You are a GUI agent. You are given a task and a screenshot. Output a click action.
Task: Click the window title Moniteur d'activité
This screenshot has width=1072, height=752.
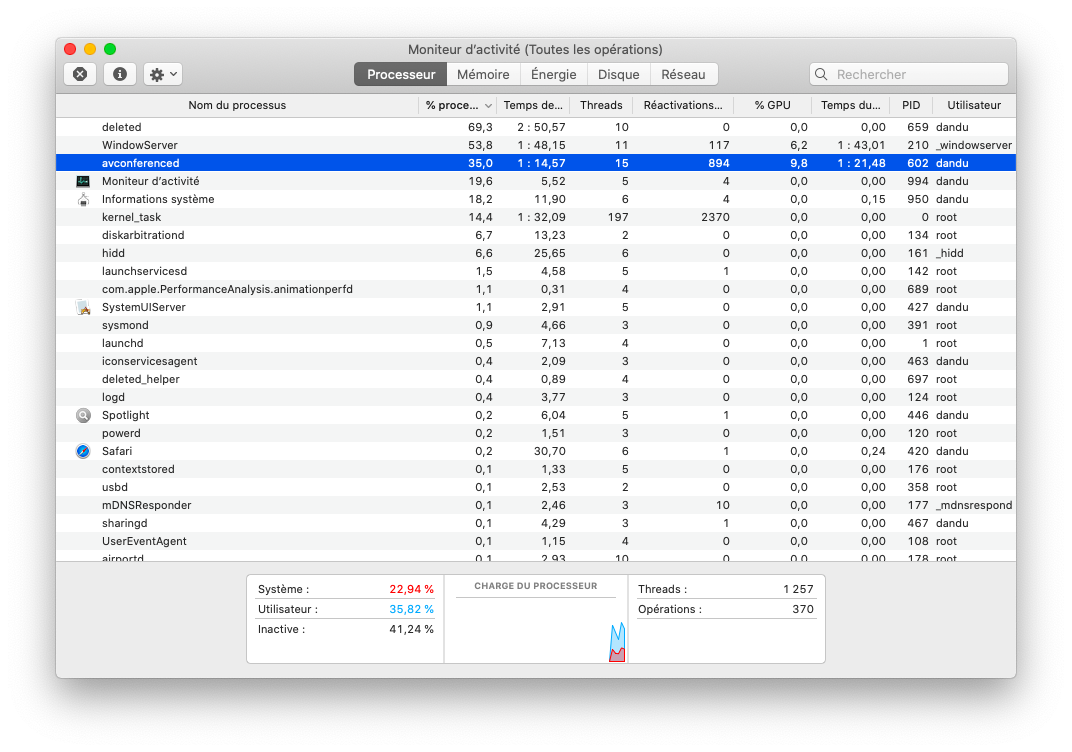535,49
